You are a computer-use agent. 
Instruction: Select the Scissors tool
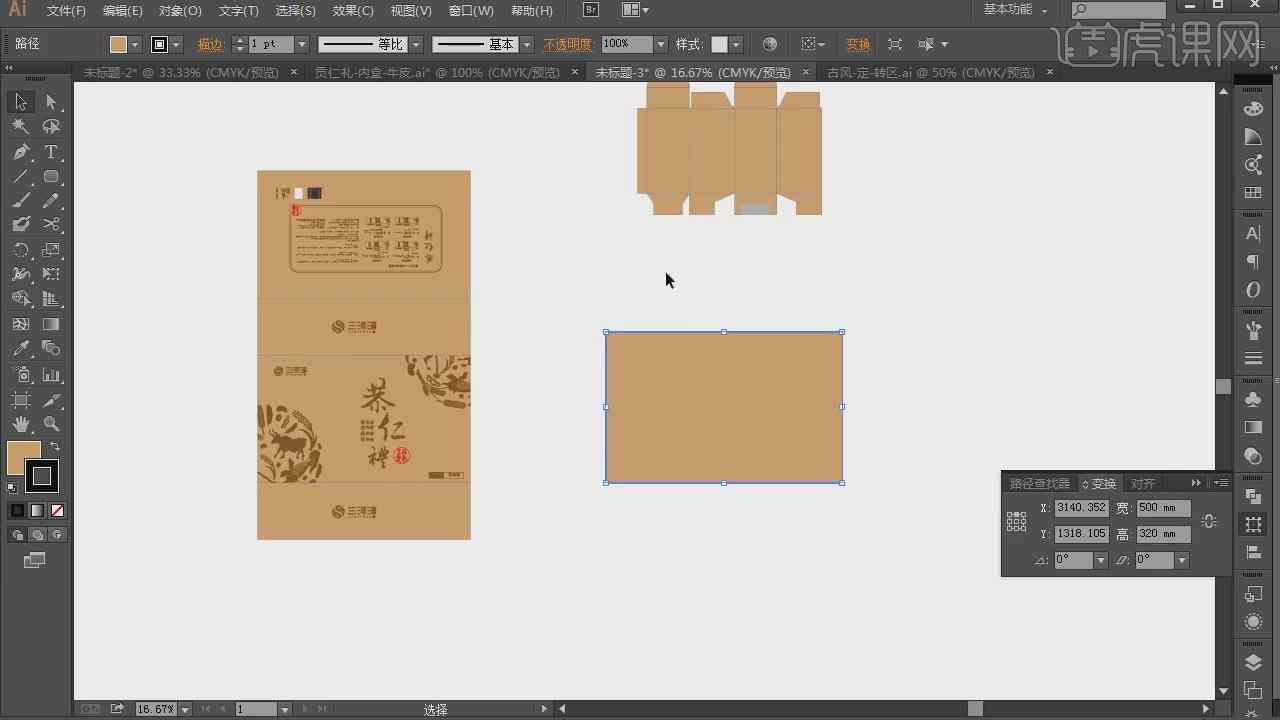[x=51, y=225]
